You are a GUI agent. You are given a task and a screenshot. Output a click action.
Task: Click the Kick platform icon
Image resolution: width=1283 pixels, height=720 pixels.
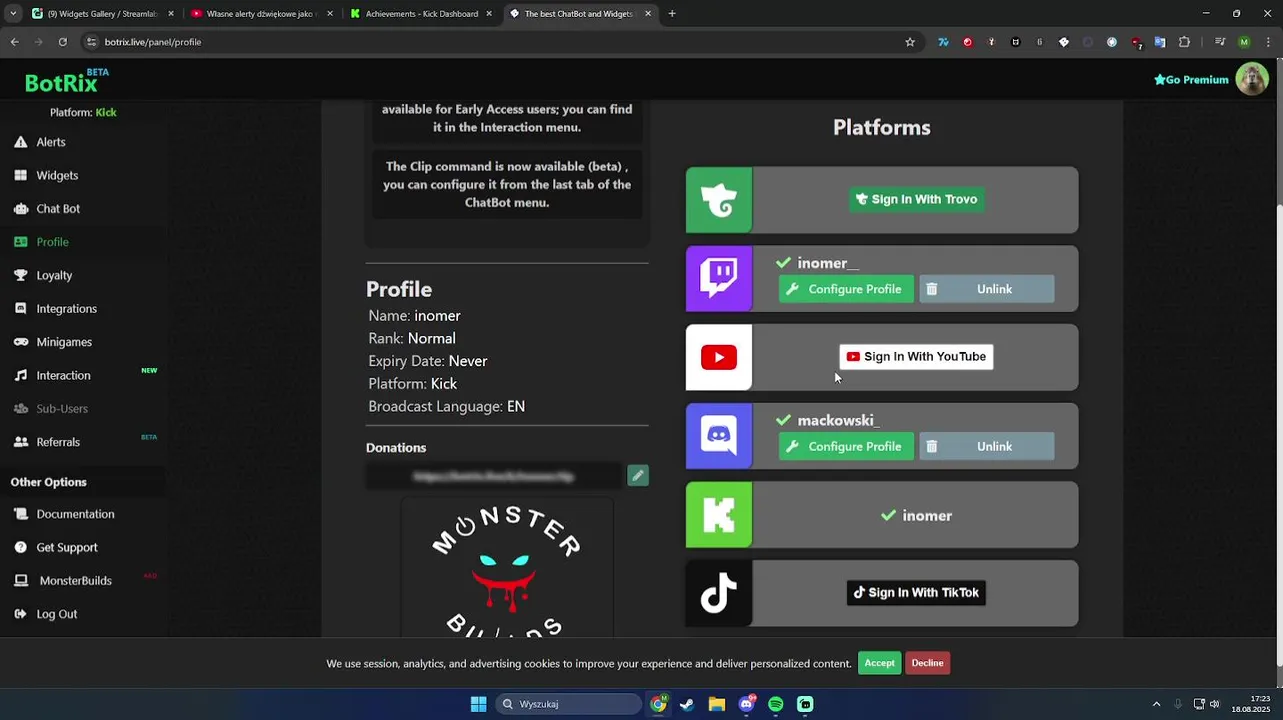pos(719,515)
